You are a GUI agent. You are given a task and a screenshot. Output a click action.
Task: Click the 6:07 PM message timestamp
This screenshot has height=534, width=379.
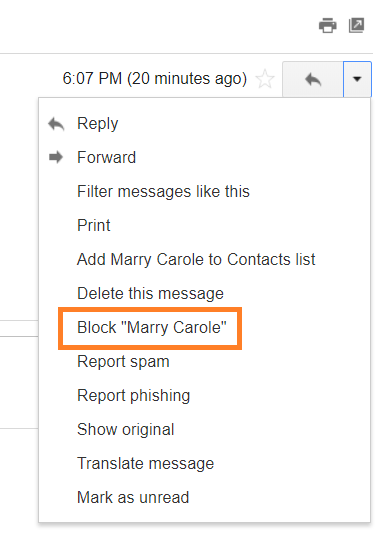[155, 79]
